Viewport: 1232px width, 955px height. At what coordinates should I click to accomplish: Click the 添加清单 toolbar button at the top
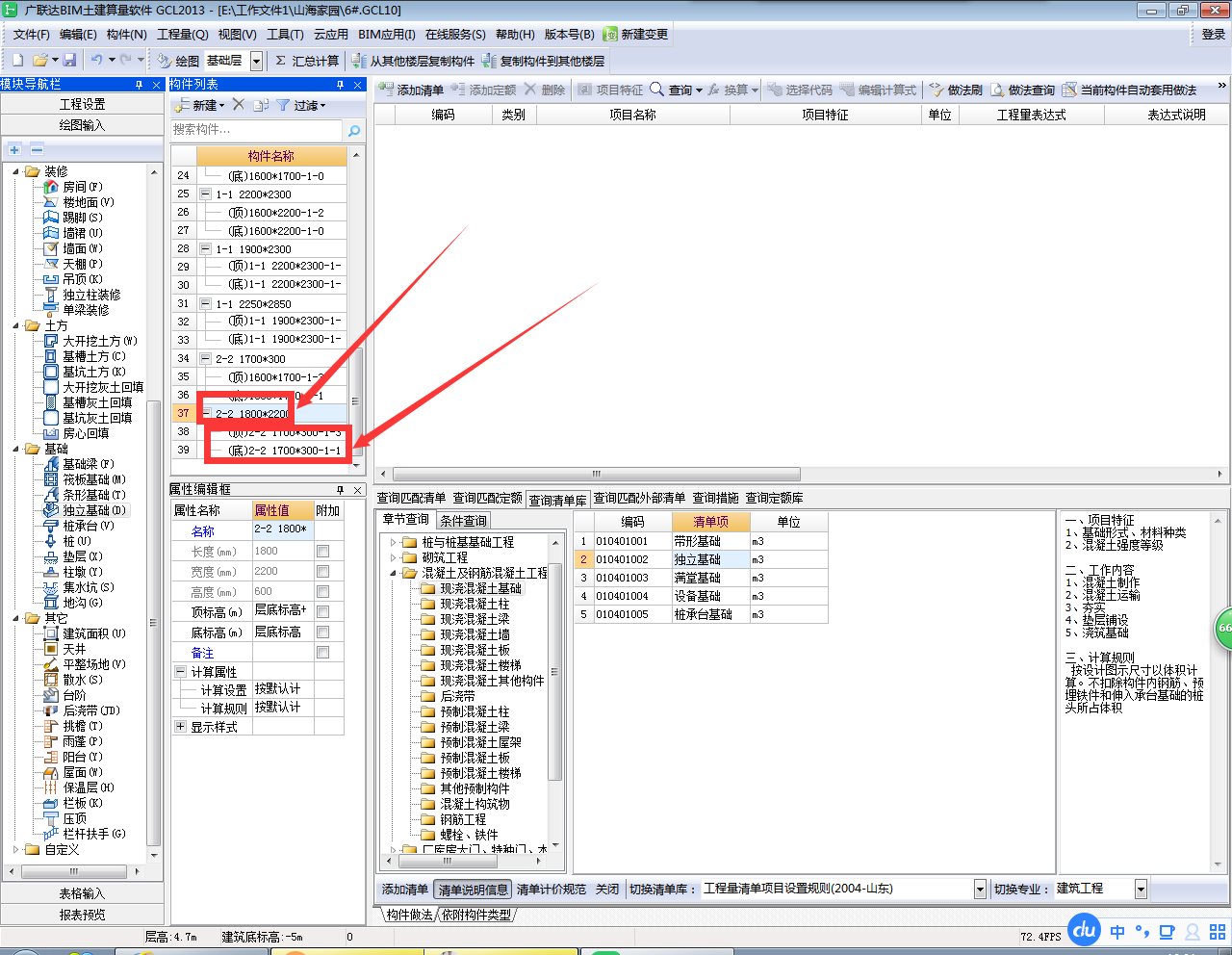click(x=411, y=90)
